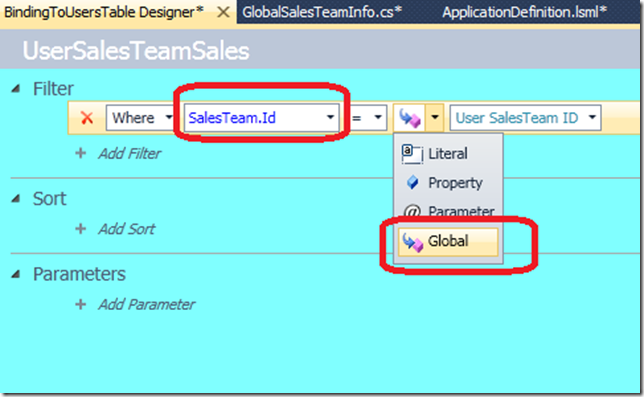Click the plus icon beside Add Filter
Image resolution: width=644 pixels, height=397 pixels.
click(80, 154)
